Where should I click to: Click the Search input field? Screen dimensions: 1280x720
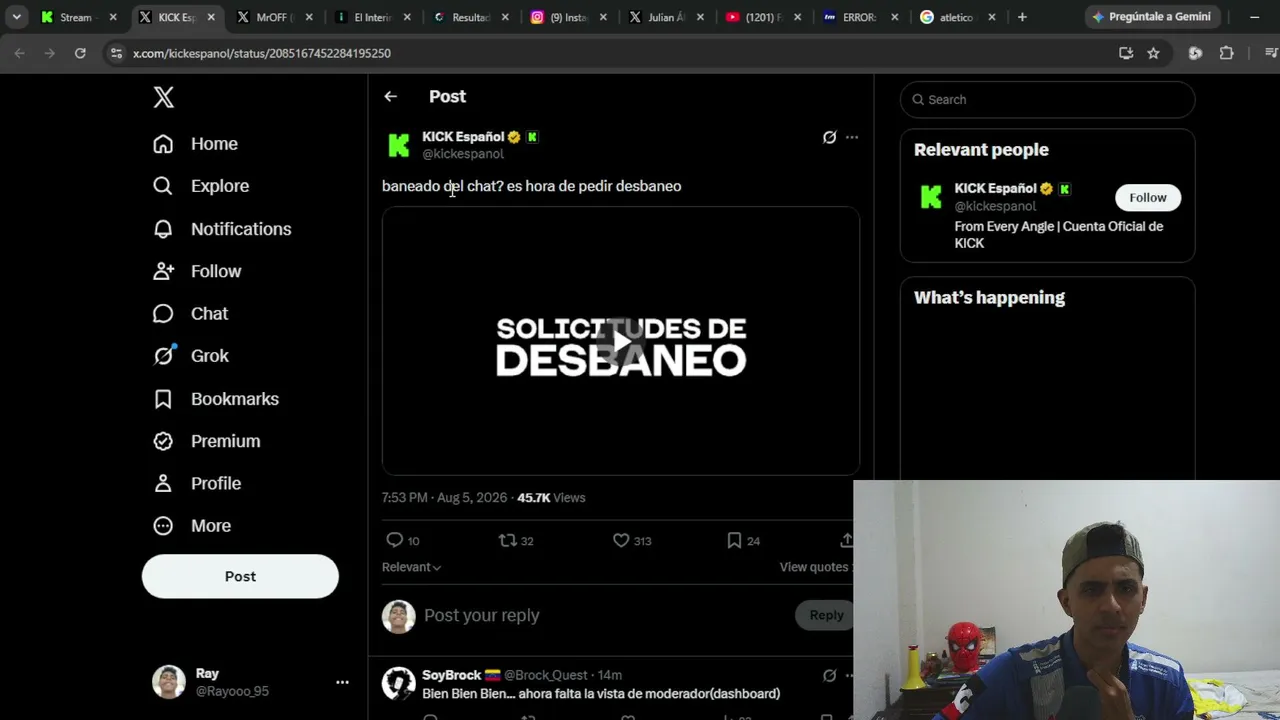pos(1047,99)
